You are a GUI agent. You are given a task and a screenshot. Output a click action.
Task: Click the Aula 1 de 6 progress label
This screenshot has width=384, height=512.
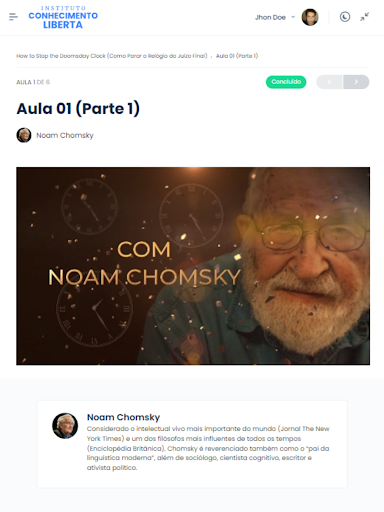coord(33,82)
